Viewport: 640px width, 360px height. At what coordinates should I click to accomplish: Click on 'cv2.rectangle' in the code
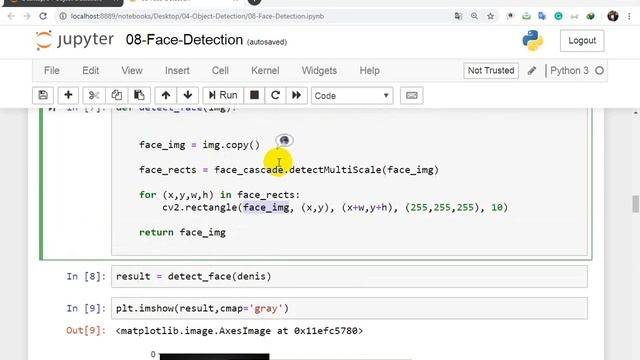(200, 207)
